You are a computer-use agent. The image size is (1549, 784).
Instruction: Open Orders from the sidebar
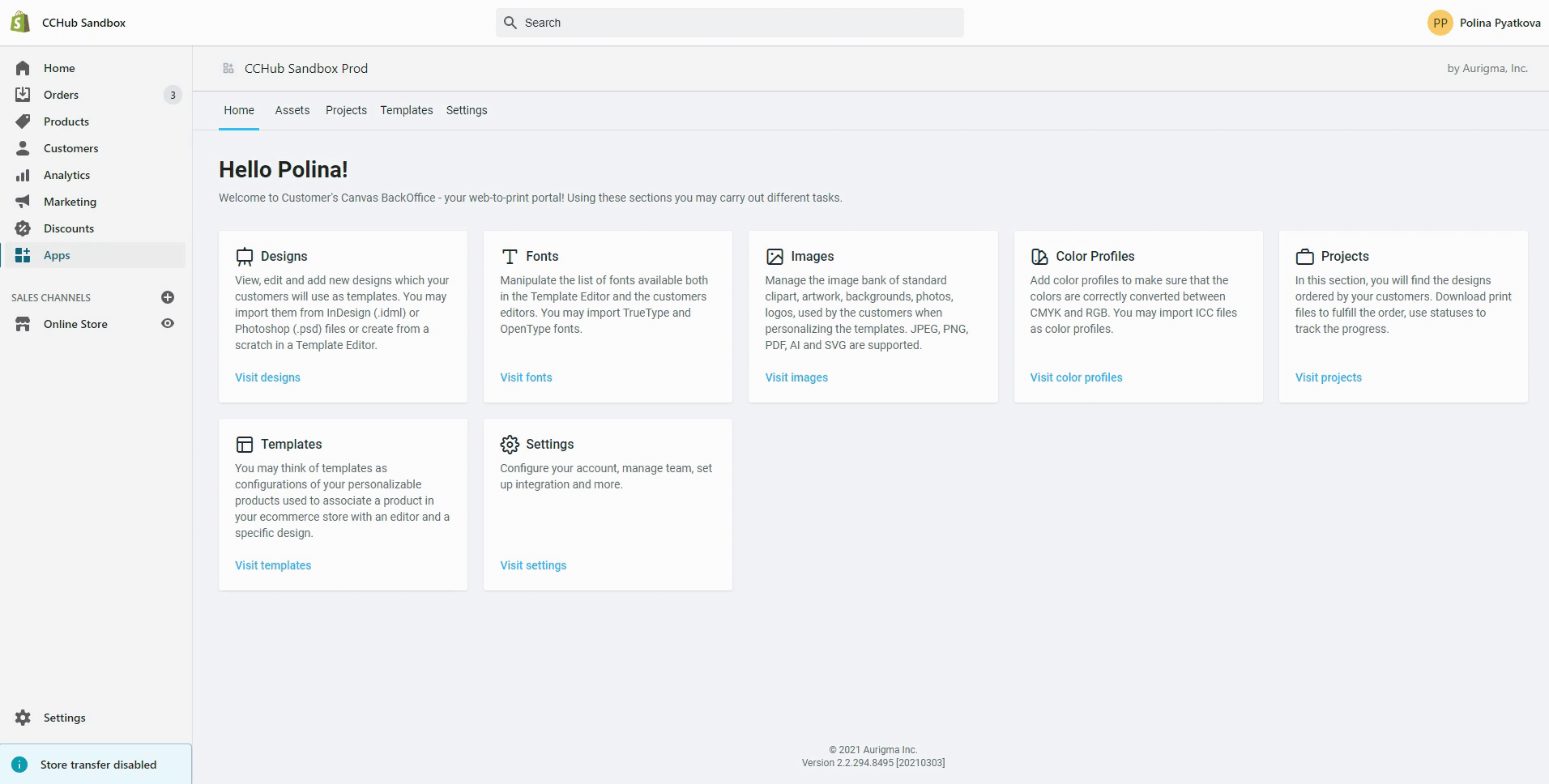click(x=61, y=95)
